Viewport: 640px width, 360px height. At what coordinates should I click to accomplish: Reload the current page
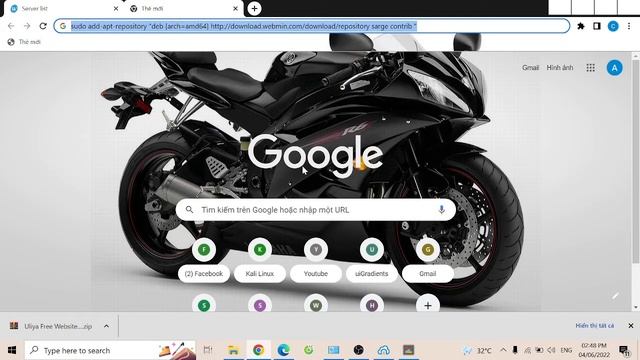point(43,26)
